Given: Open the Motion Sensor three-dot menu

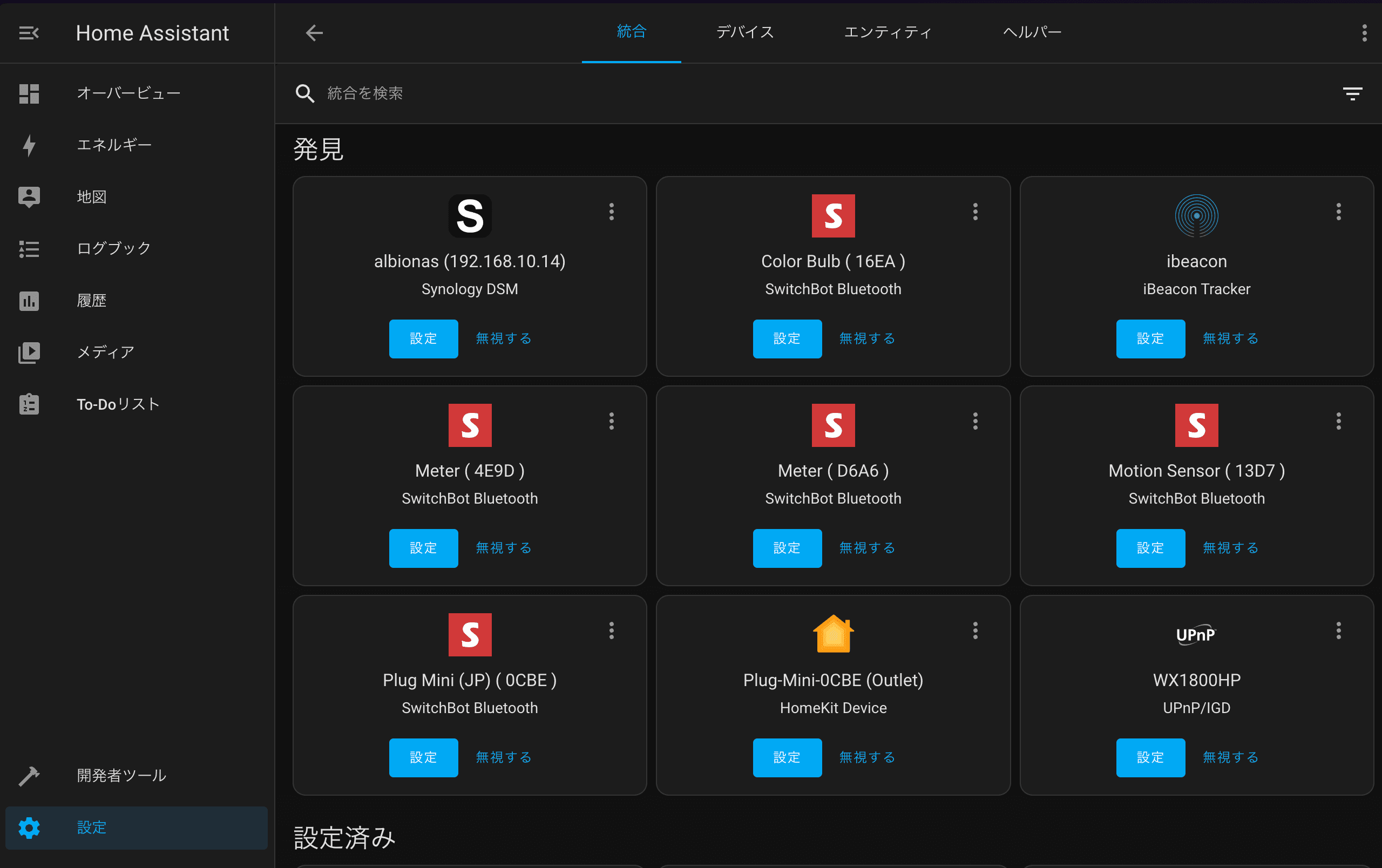Looking at the screenshot, I should pos(1338,421).
